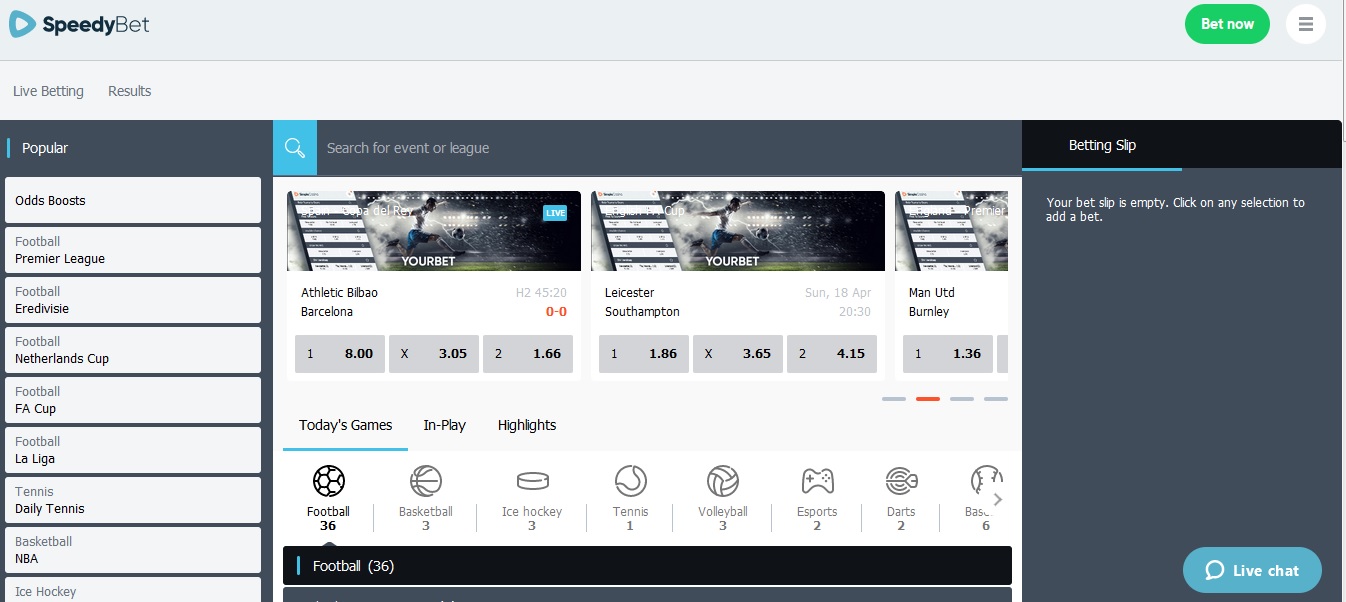Image resolution: width=1346 pixels, height=602 pixels.
Task: Open Man Utd vs Burnley banner
Action: tap(951, 231)
